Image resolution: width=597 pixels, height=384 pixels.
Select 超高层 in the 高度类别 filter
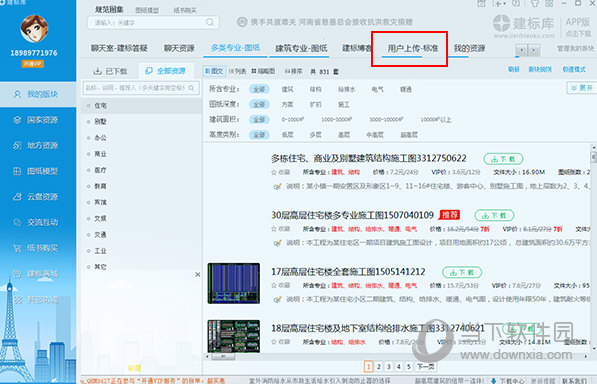tap(409, 135)
